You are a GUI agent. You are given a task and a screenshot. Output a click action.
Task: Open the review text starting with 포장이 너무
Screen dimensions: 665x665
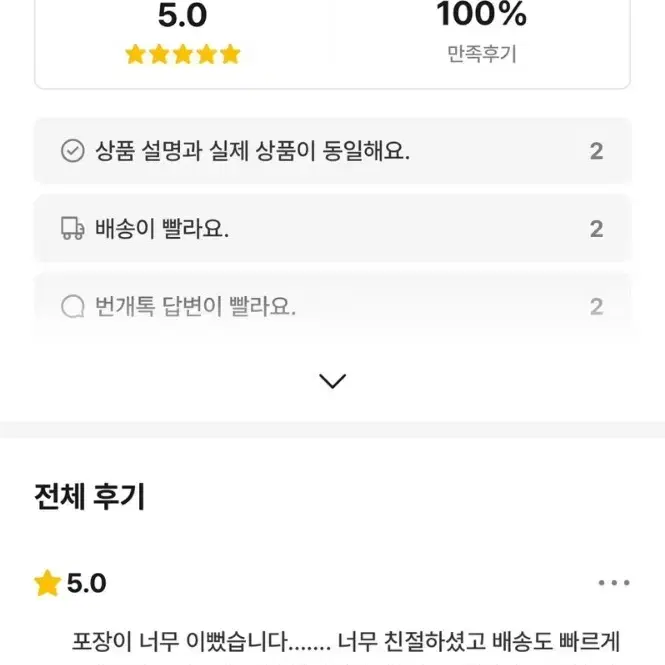(346, 642)
